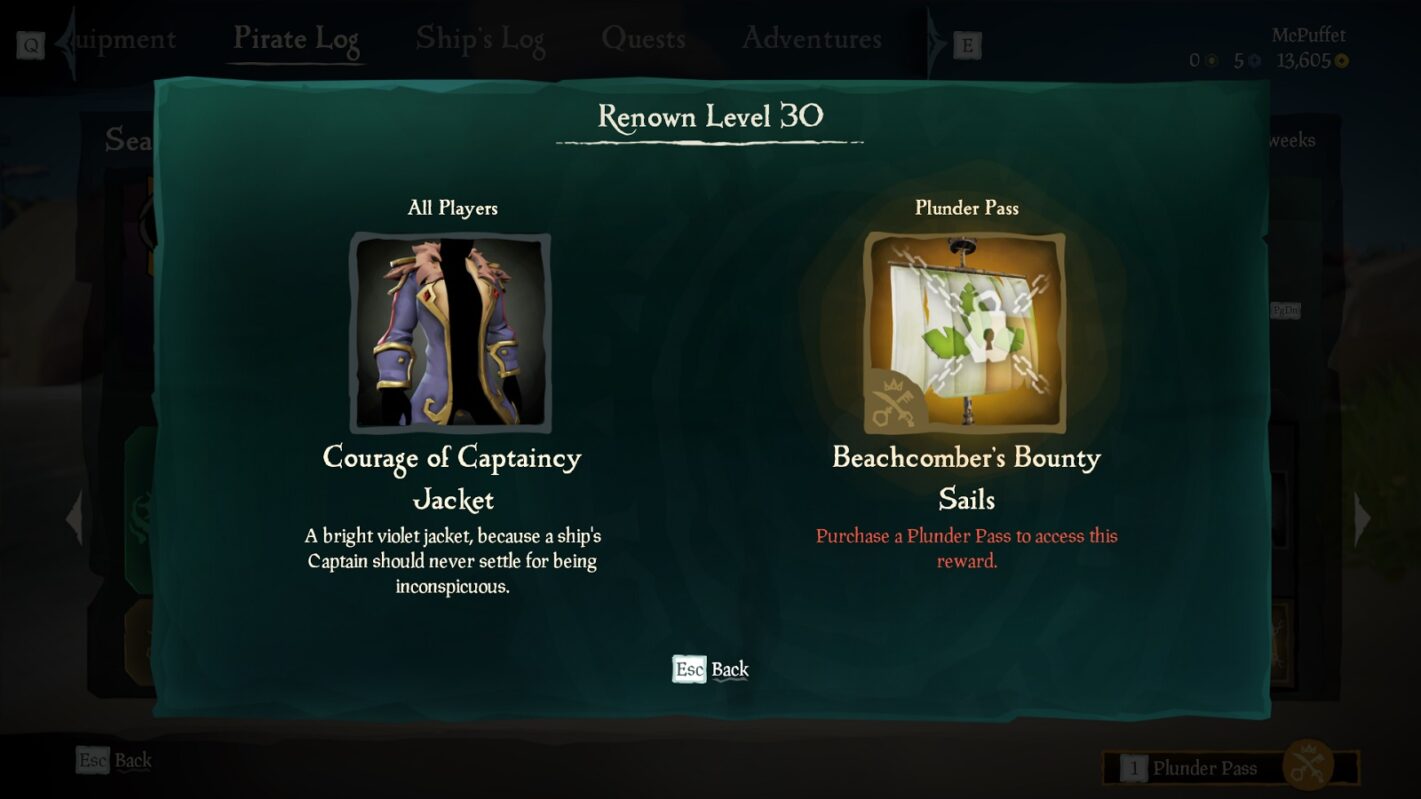This screenshot has height=799, width=1421.
Task: Open the Plunder Pass button
Action: pos(1231,768)
